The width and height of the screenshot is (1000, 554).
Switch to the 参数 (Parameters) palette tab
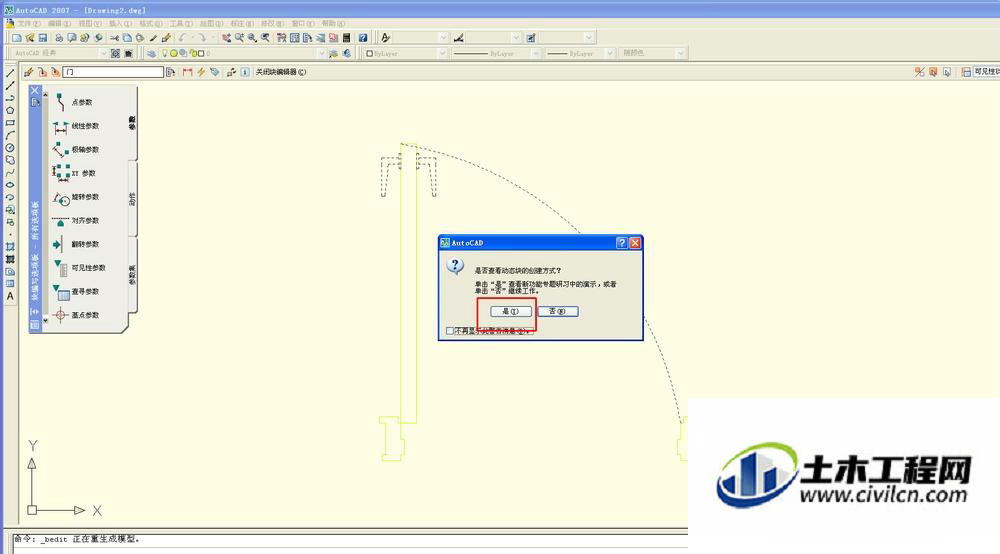[133, 122]
